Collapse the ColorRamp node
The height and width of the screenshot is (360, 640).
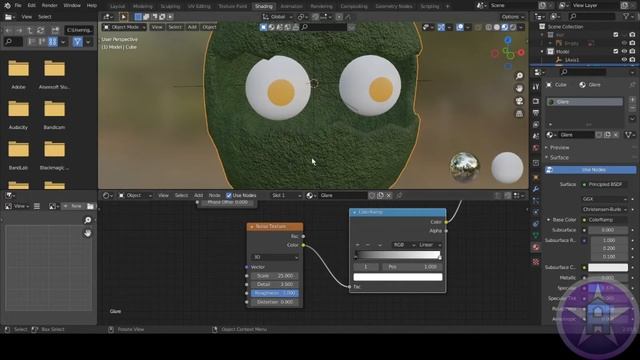click(x=354, y=212)
